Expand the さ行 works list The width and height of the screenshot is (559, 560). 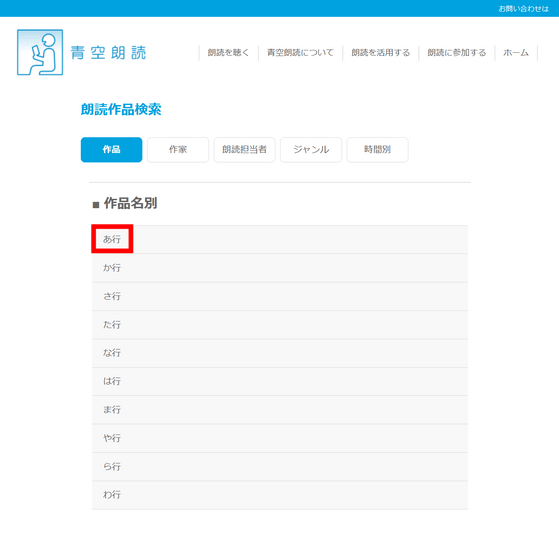(x=280, y=296)
